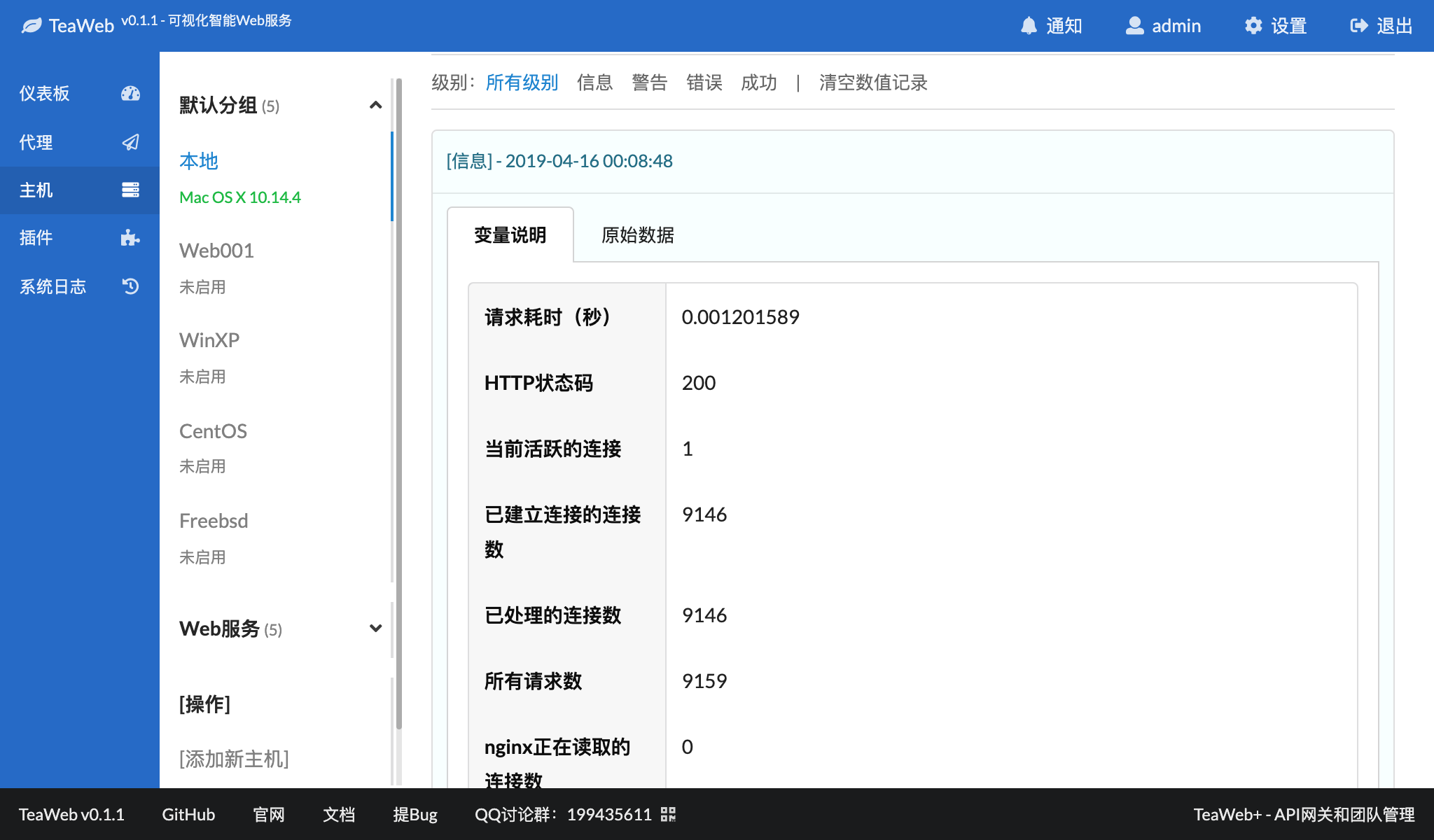The image size is (1434, 840).
Task: Open the 文档 footer link
Action: click(339, 814)
